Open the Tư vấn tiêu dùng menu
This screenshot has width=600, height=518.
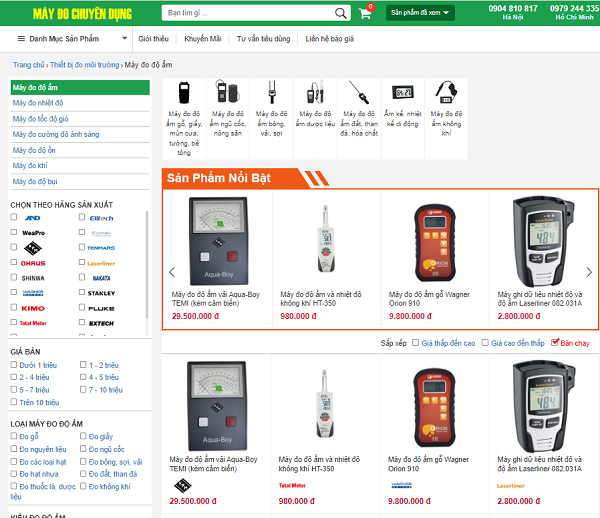263,39
